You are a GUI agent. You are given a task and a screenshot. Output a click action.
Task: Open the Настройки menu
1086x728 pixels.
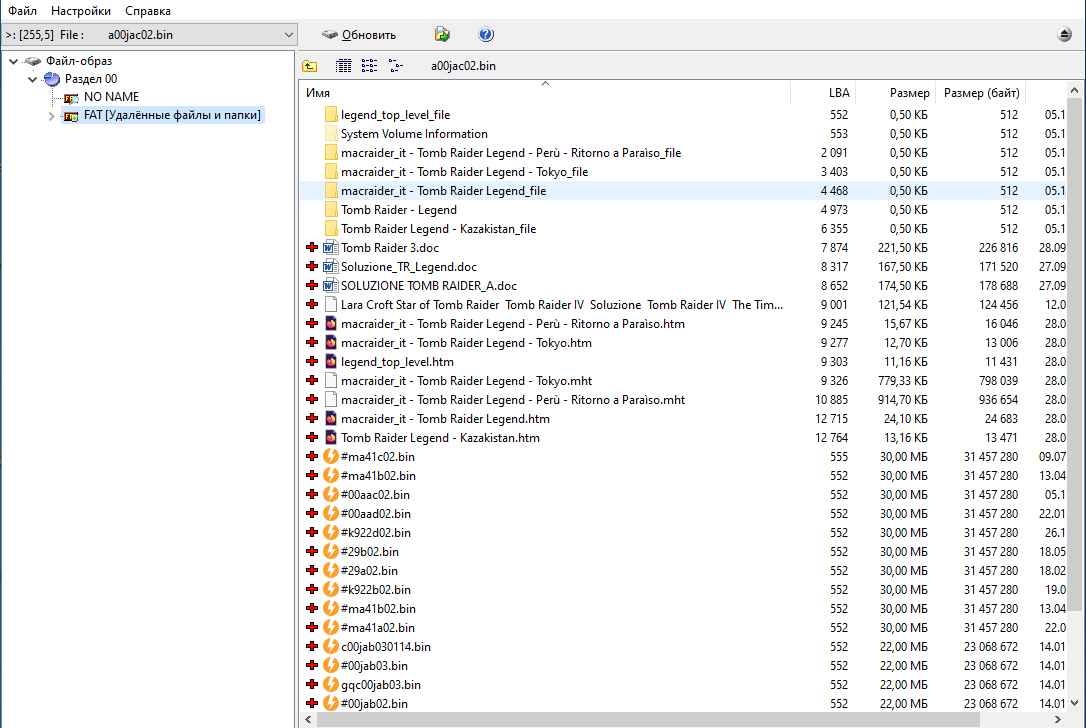[81, 11]
